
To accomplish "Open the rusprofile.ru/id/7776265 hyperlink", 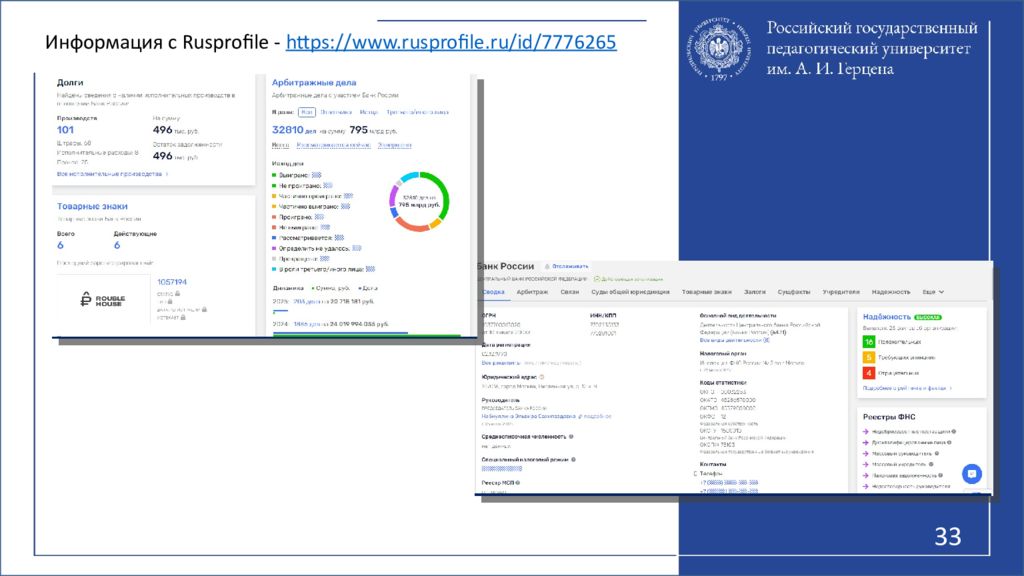I will point(451,42).
